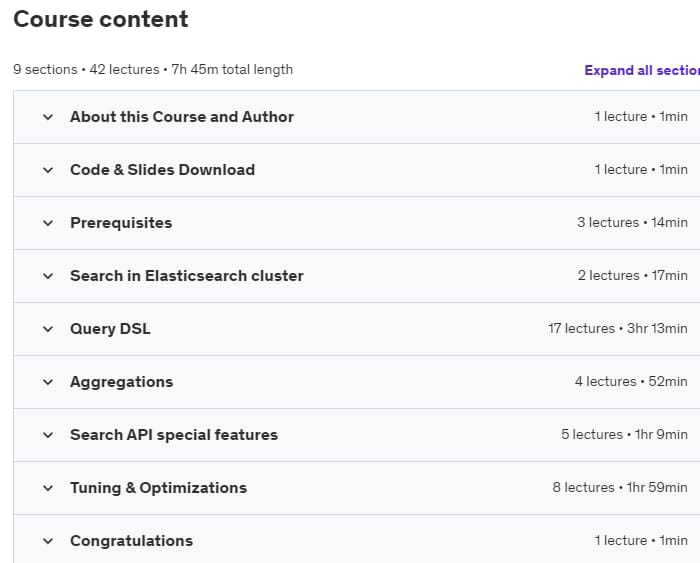Expand the Congratulations section chevron
The width and height of the screenshot is (700, 563).
coord(48,541)
